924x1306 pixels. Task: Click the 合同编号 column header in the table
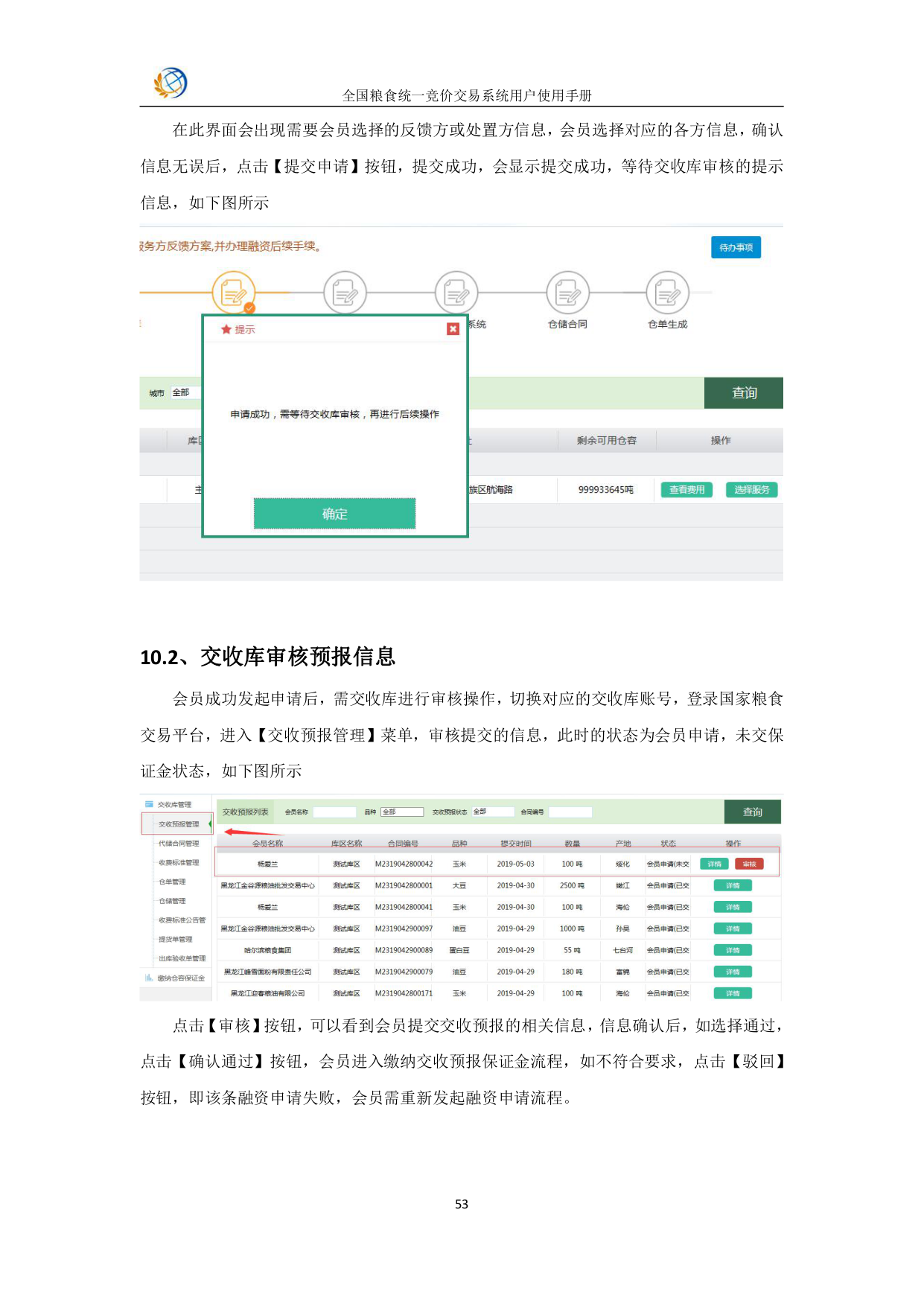point(403,844)
